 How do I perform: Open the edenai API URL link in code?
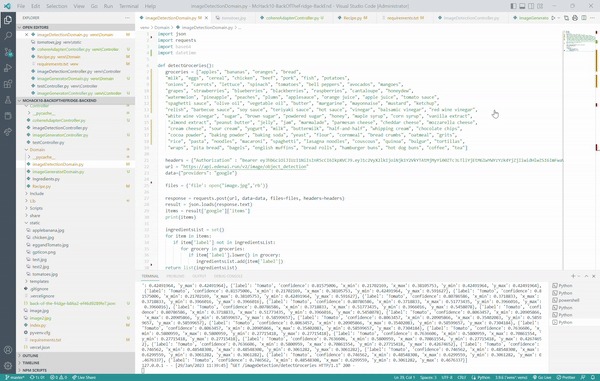pos(245,167)
